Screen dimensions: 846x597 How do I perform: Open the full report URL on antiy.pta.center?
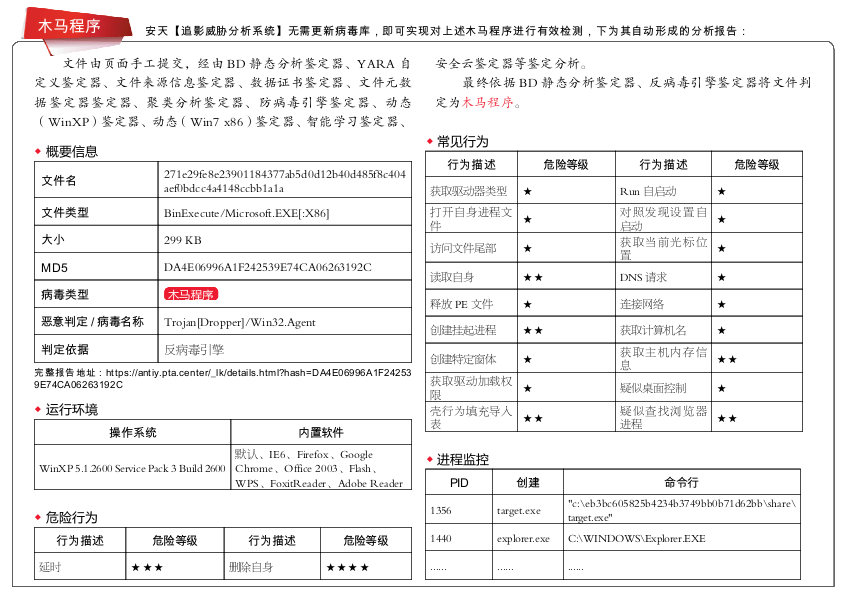coord(222,378)
